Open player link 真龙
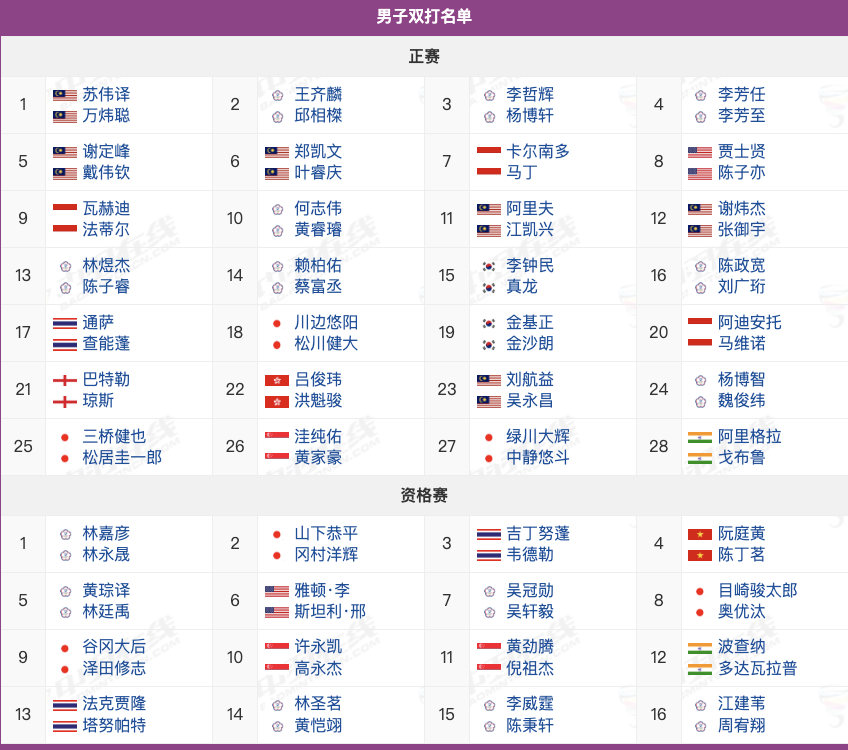The image size is (848, 750). (521, 287)
